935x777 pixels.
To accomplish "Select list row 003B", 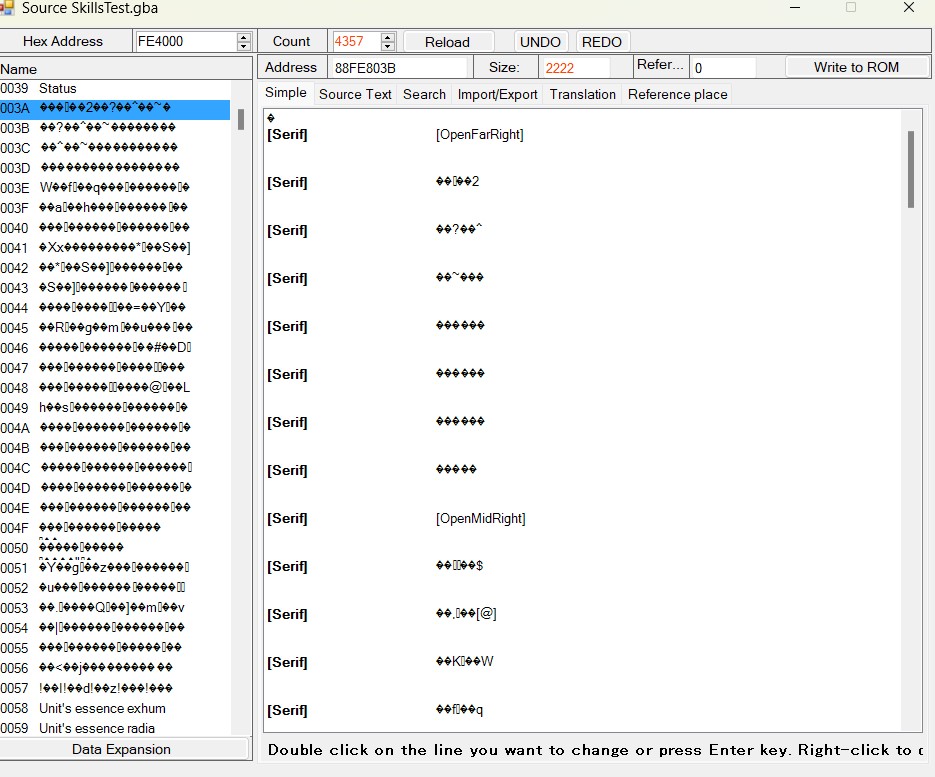I will [x=115, y=128].
